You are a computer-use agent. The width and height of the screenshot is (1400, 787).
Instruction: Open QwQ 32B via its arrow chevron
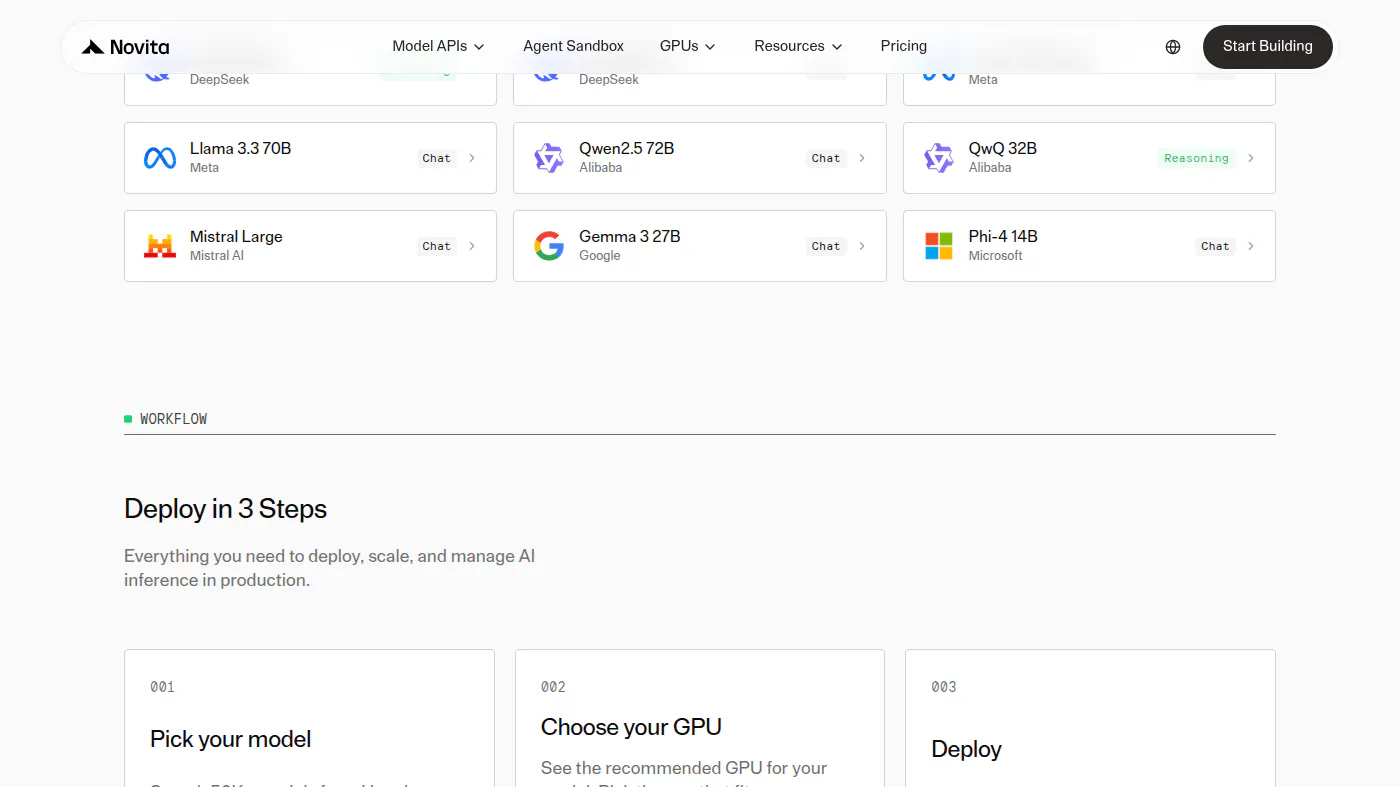click(x=1251, y=158)
